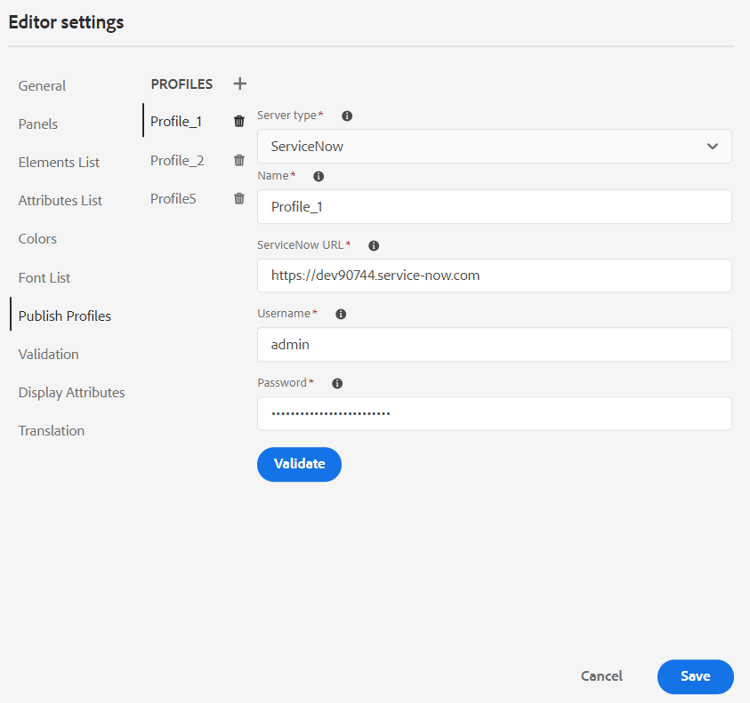The height and width of the screenshot is (703, 750).
Task: Cancel the editor settings dialog
Action: [602, 676]
